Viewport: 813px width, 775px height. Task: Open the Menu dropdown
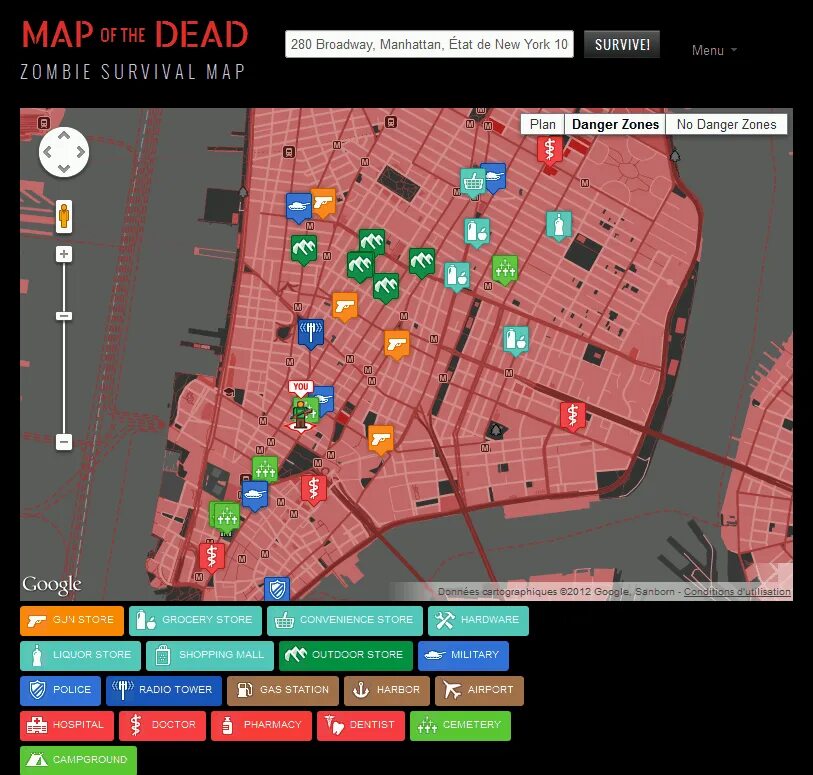pyautogui.click(x=714, y=50)
